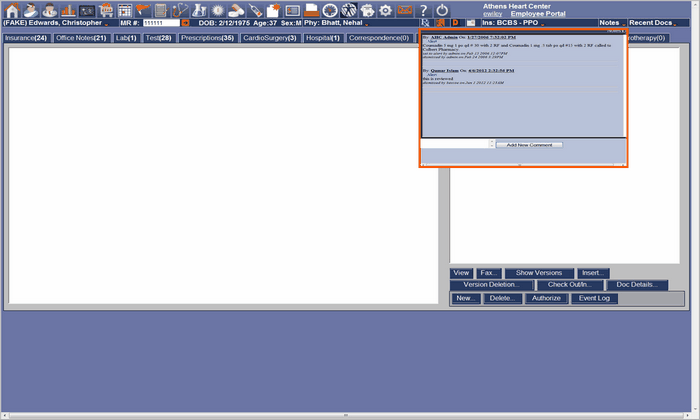700x420 pixels.
Task: Open the Employee Portal link
Action: pos(540,14)
